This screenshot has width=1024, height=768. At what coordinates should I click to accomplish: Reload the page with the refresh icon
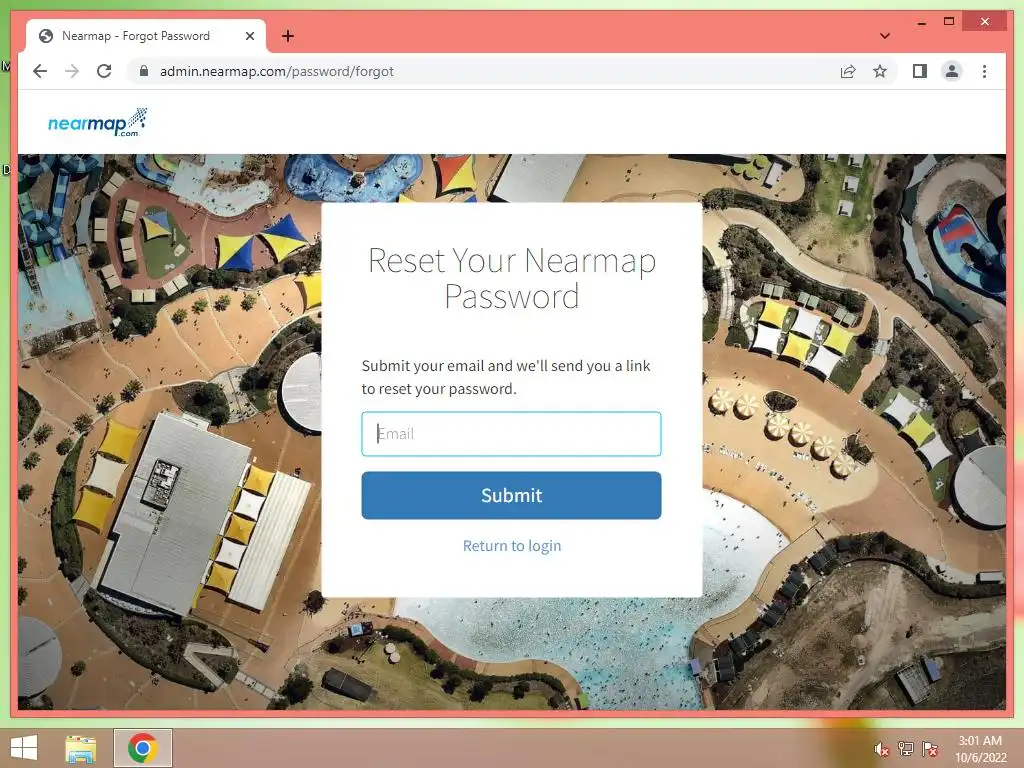[104, 71]
